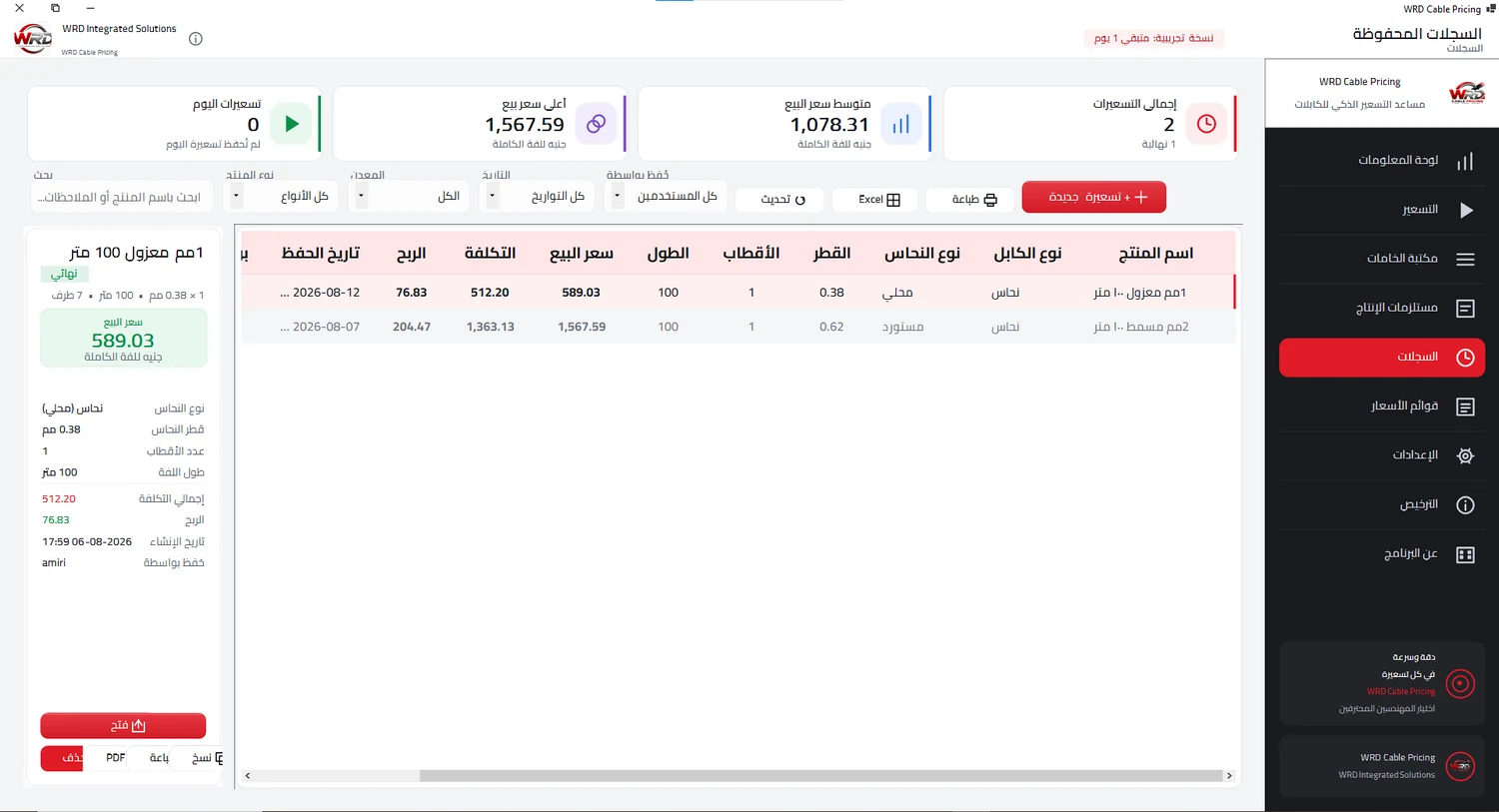
Task: Click the table scrollbar's right arrow
Action: point(1229,775)
